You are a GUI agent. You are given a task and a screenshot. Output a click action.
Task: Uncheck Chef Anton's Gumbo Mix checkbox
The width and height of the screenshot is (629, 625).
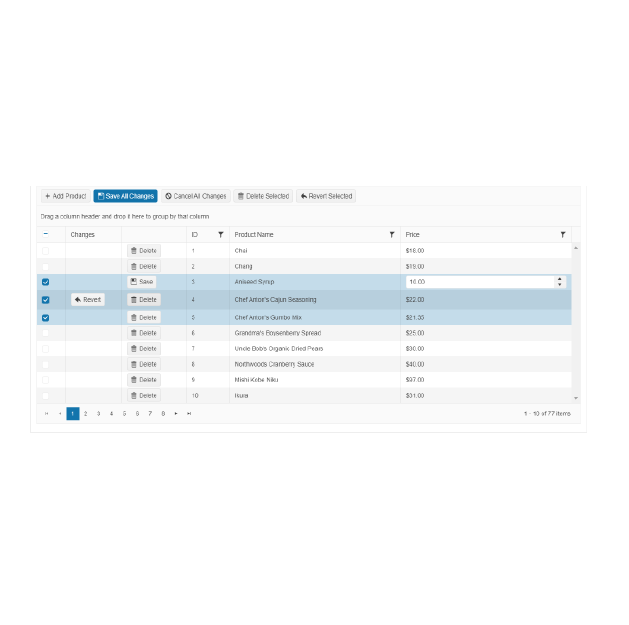[46, 318]
